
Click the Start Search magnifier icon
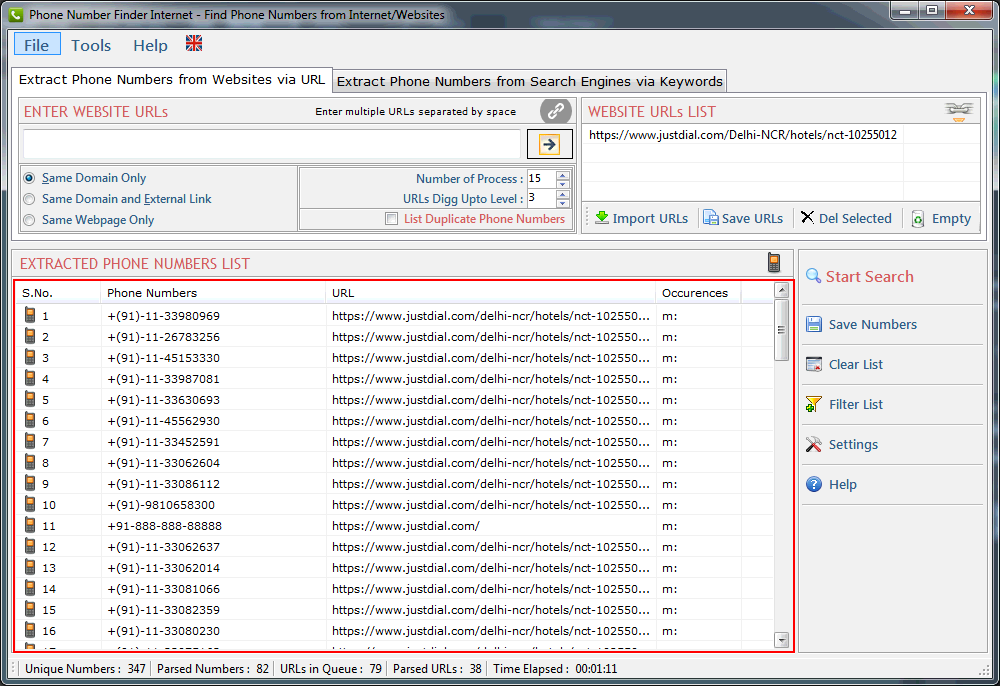click(813, 275)
